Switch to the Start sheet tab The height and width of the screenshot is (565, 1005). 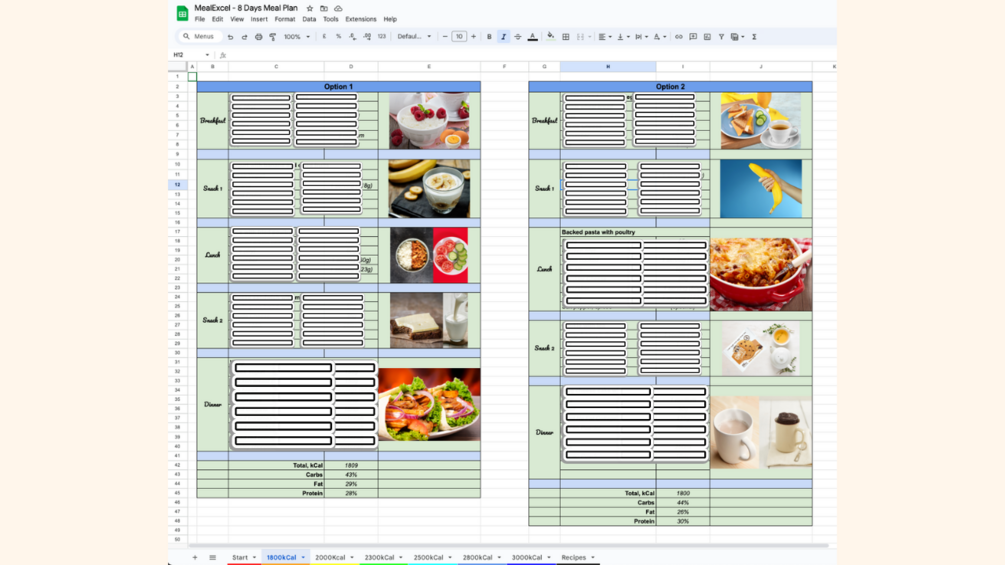coord(240,557)
